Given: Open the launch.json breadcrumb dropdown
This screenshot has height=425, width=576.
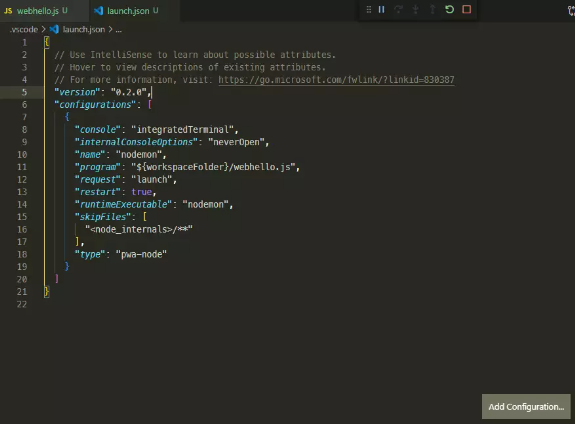Looking at the screenshot, I should click(83, 29).
